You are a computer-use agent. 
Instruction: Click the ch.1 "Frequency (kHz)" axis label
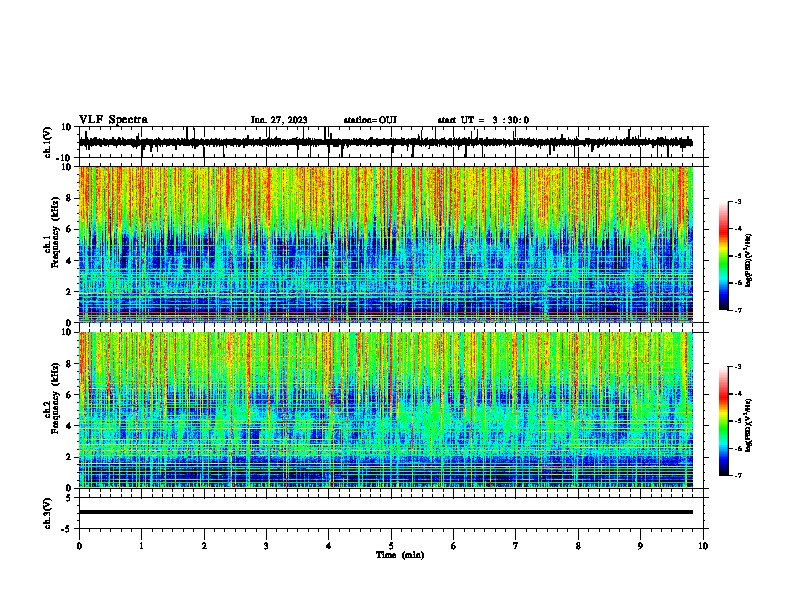(x=55, y=233)
